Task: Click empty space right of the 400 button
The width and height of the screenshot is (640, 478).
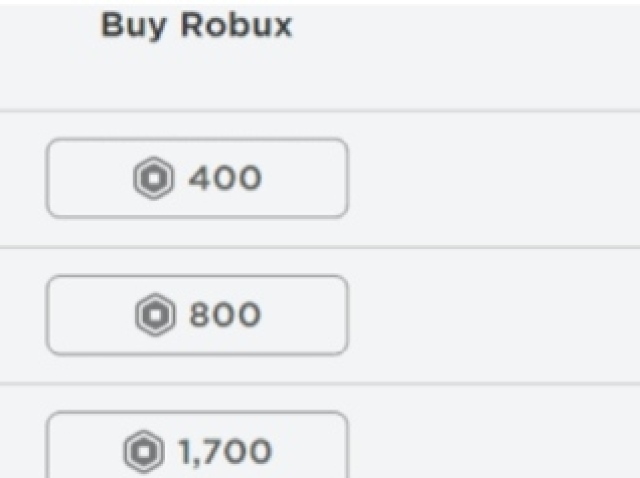Action: (x=494, y=178)
